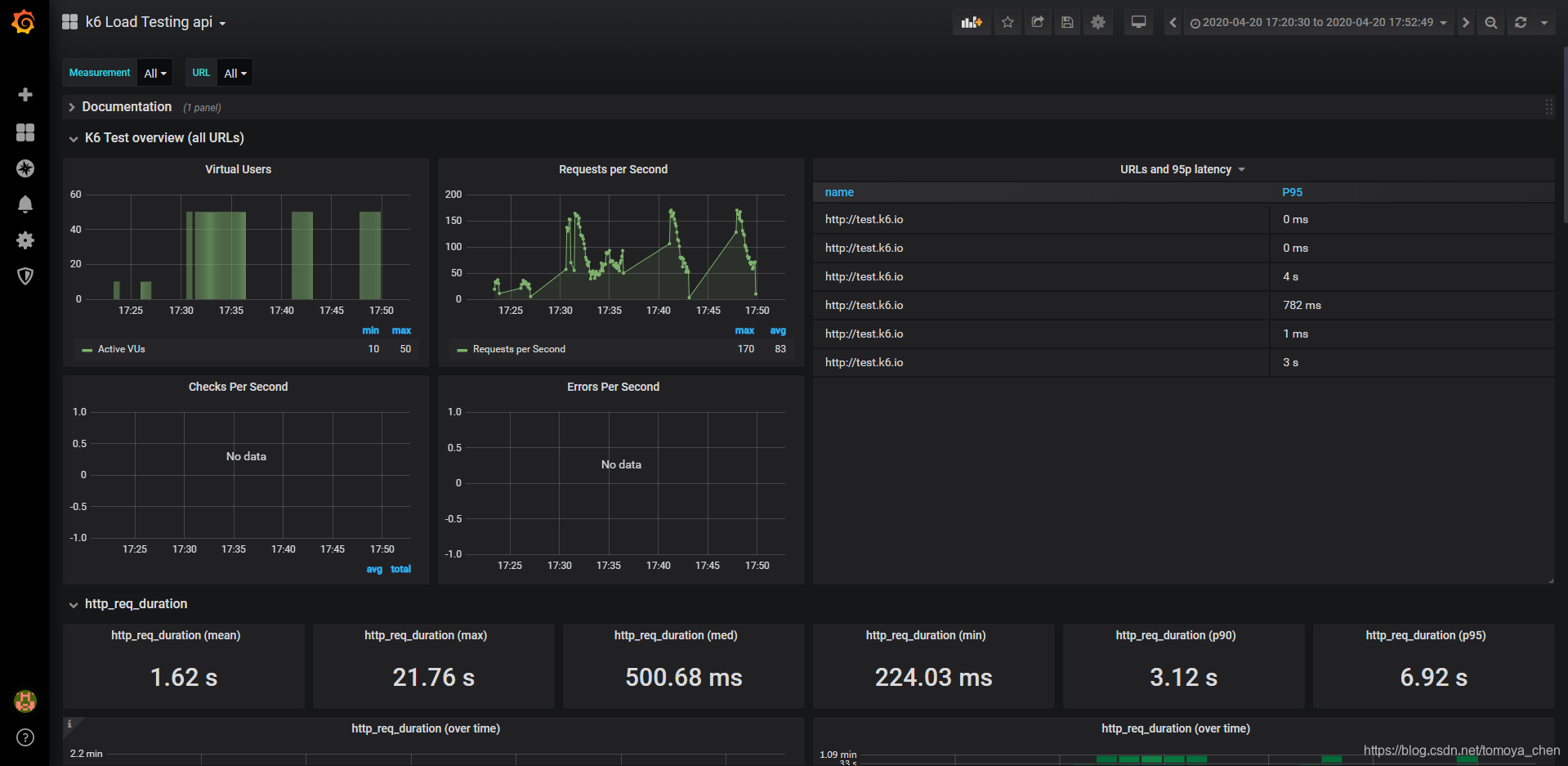1568x766 pixels.
Task: Open the user avatar profile
Action: point(25,701)
